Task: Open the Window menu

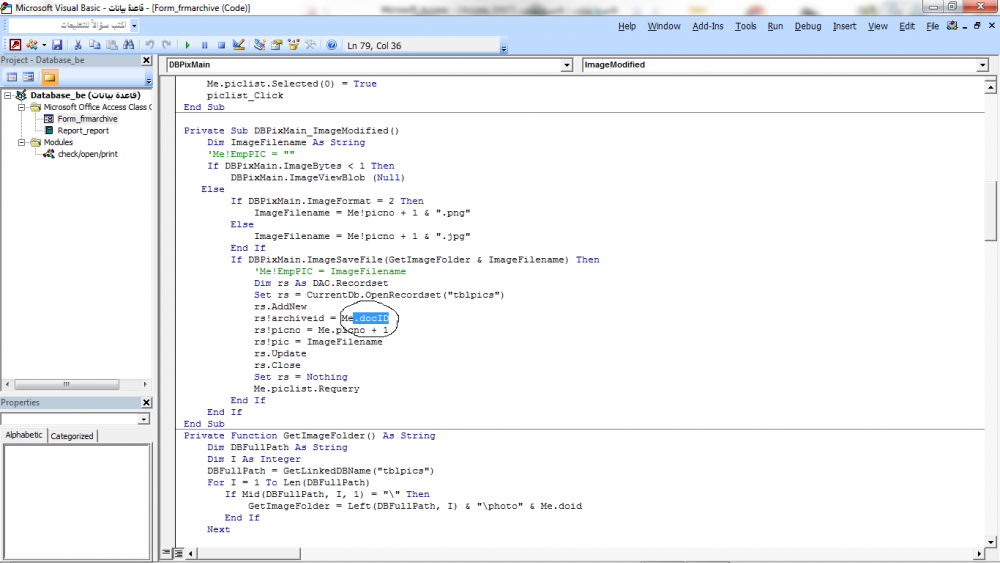Action: (664, 26)
